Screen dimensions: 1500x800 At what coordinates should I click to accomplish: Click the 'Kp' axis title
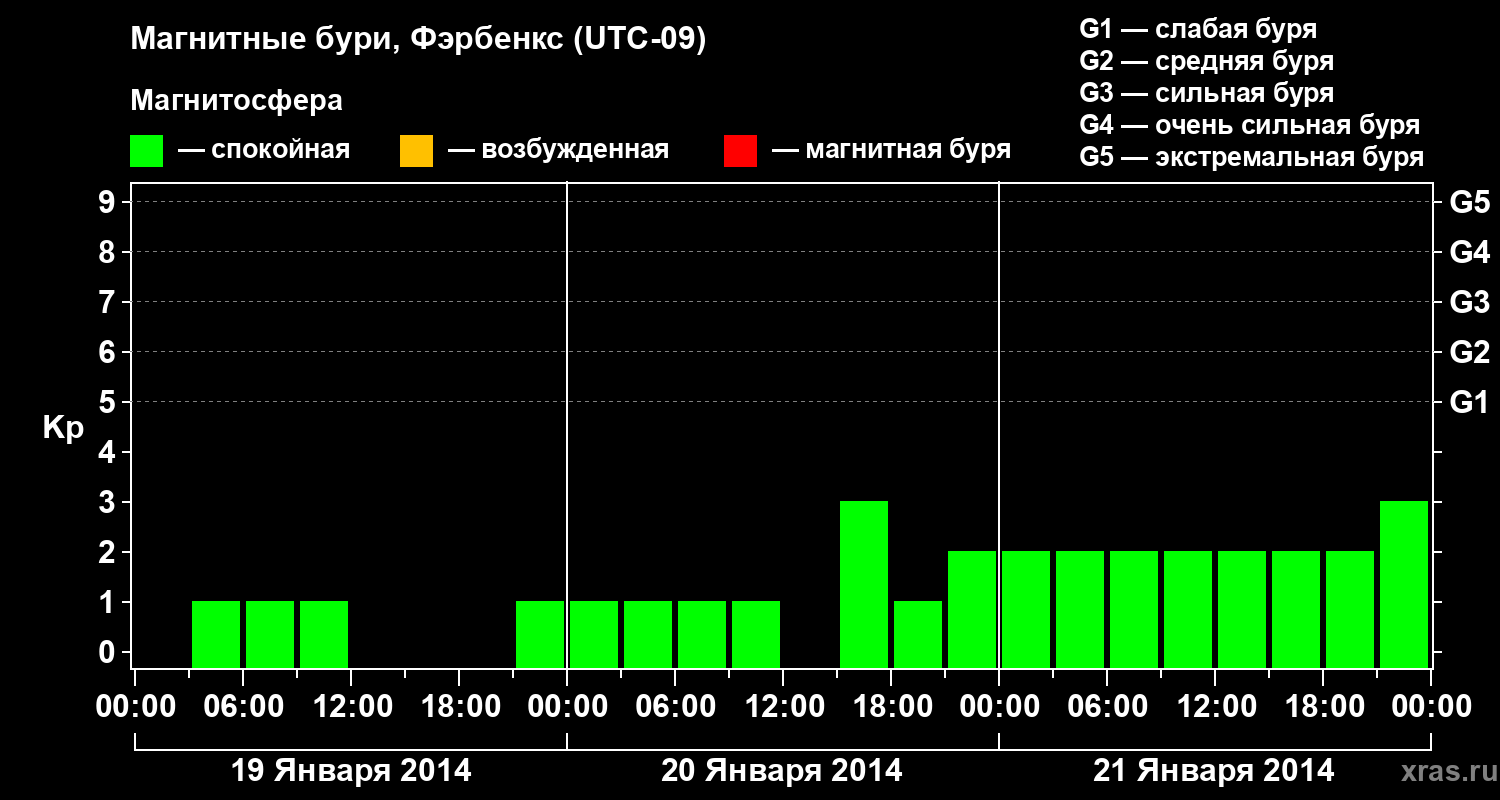click(x=63, y=429)
